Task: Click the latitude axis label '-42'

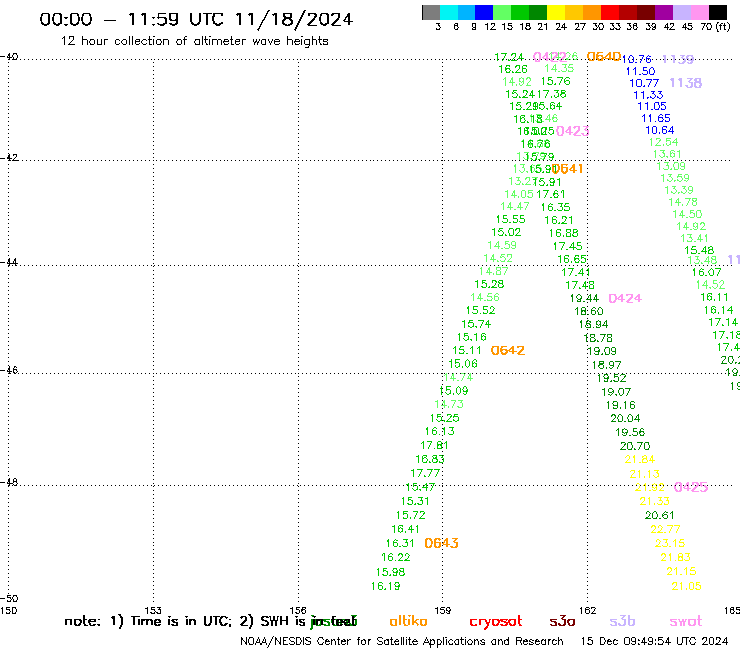Action: click(9, 157)
